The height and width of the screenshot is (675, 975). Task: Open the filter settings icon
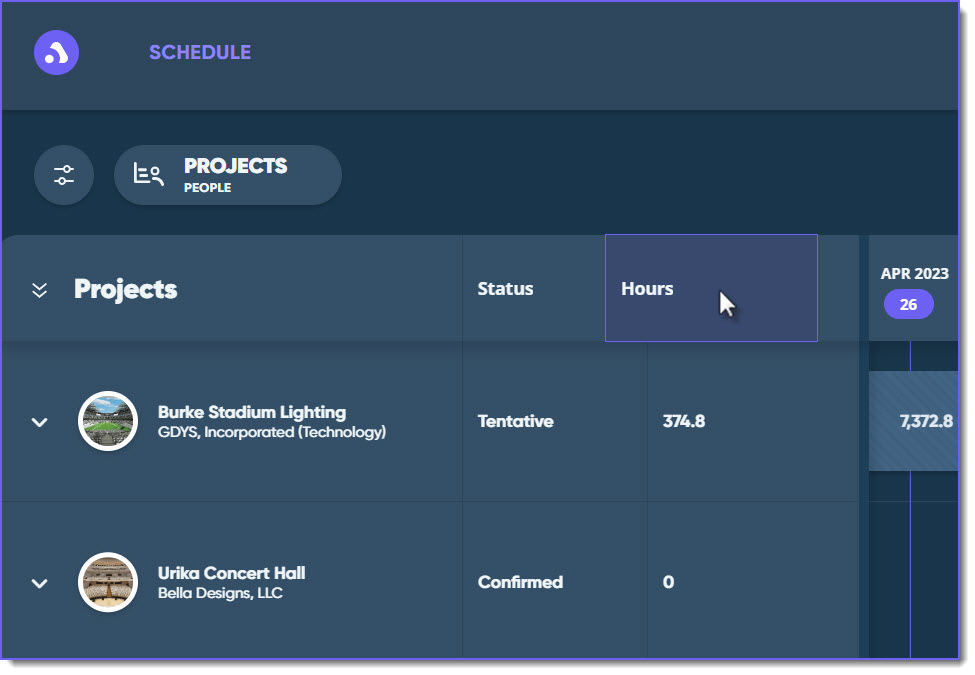click(63, 174)
